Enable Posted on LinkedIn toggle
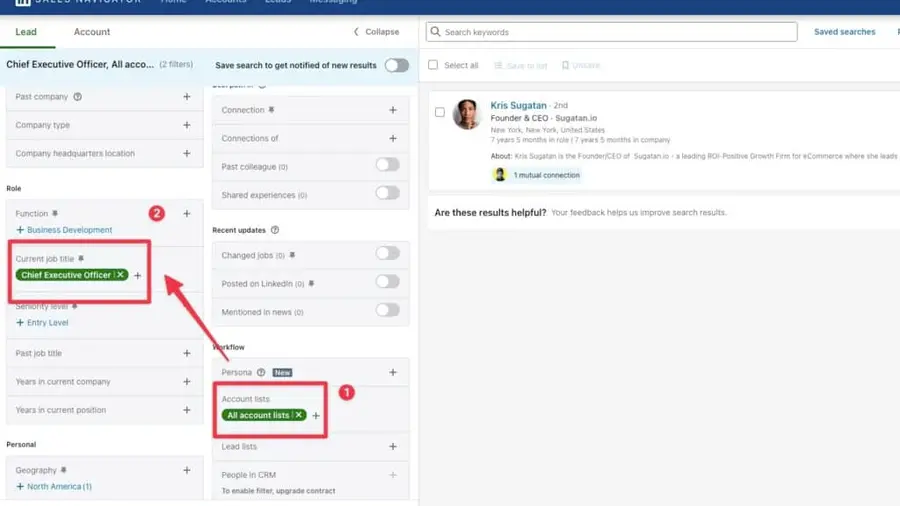Screen dimensions: 900x506 point(387,282)
